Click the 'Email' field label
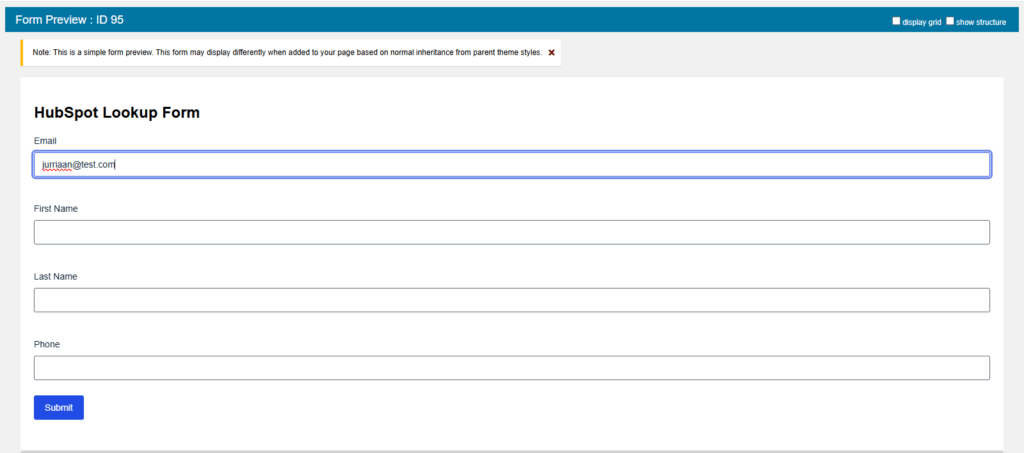 [45, 141]
